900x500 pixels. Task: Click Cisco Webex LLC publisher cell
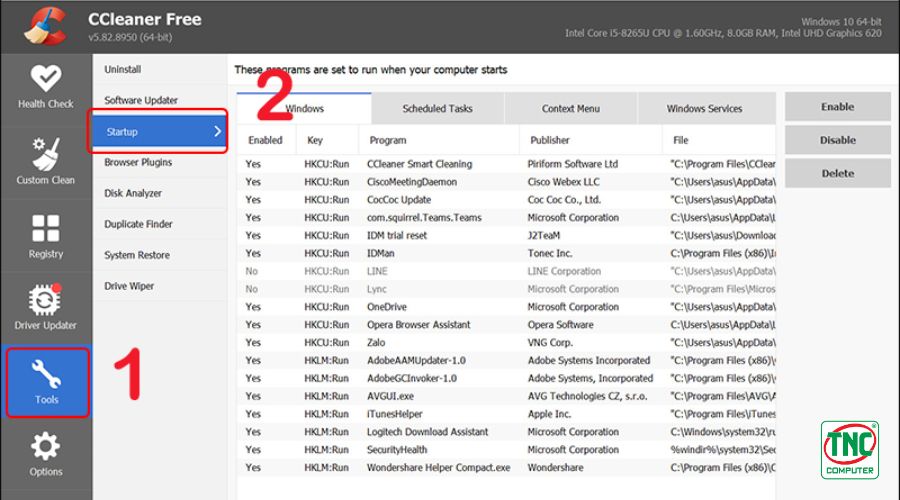[x=564, y=182]
